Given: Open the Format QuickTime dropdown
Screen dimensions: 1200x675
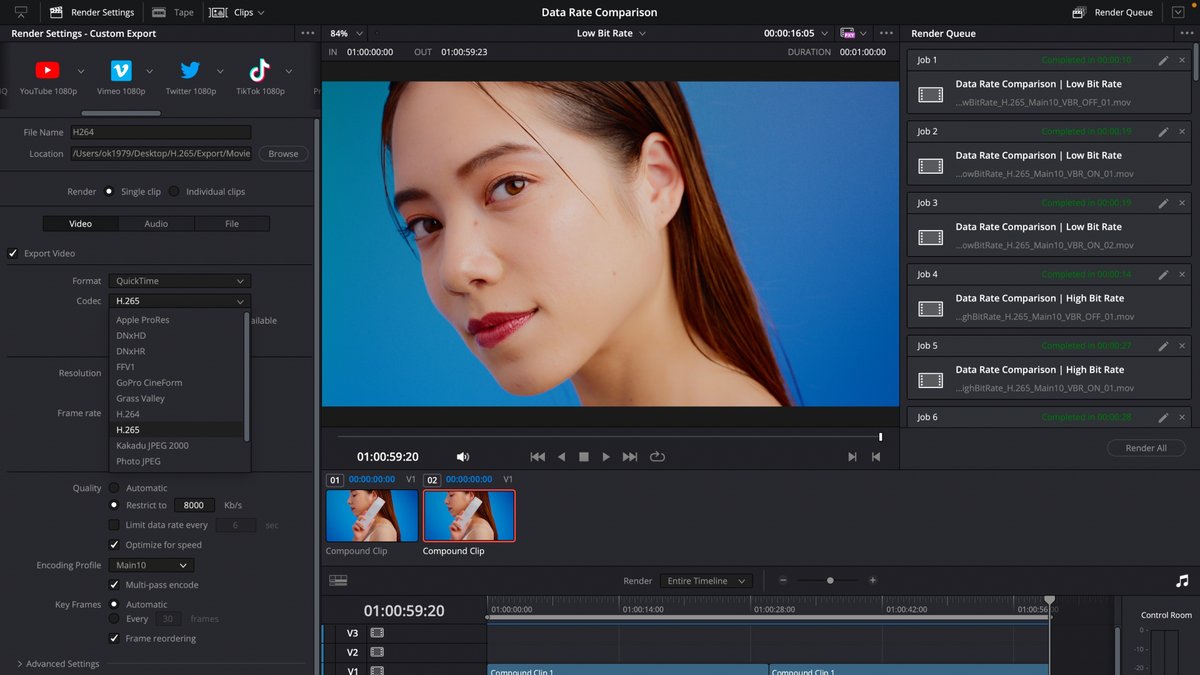Looking at the screenshot, I should click(179, 281).
